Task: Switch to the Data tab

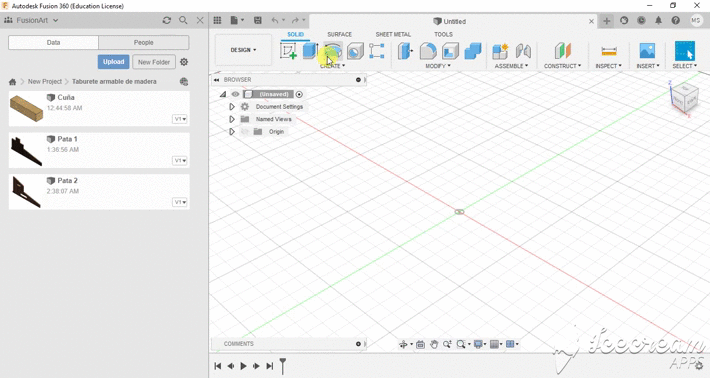Action: [x=53, y=43]
